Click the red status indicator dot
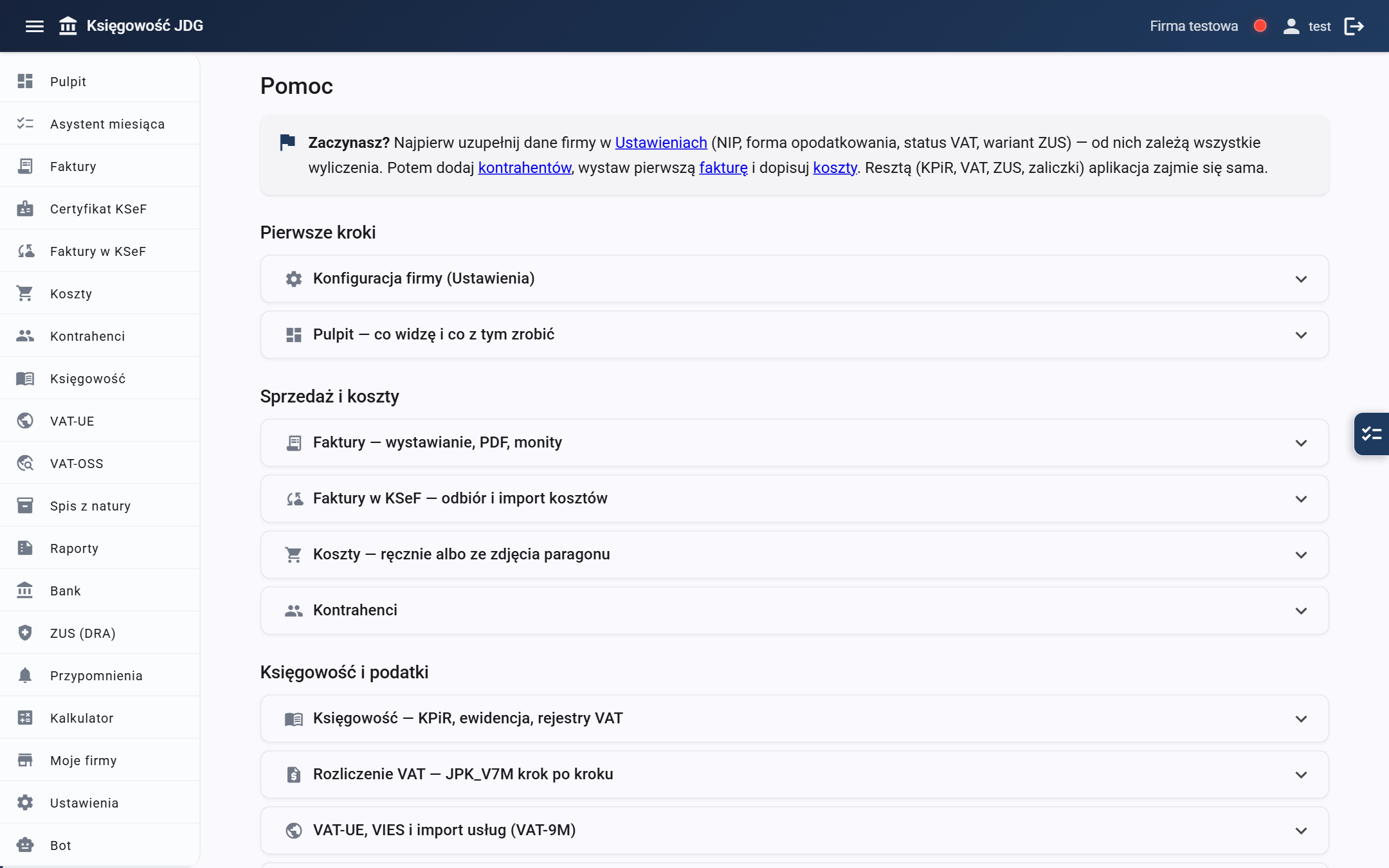 (1260, 26)
